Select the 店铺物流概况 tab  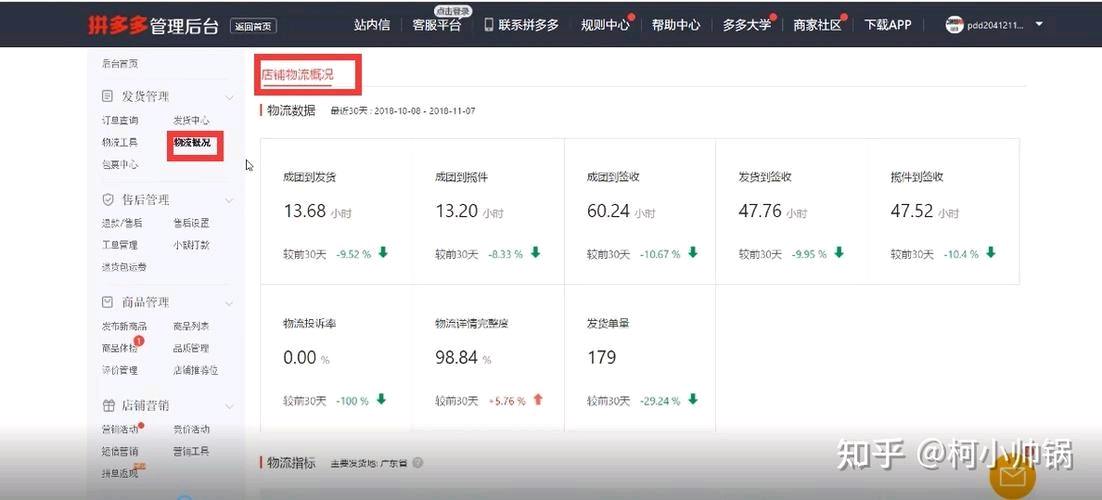(x=297, y=75)
